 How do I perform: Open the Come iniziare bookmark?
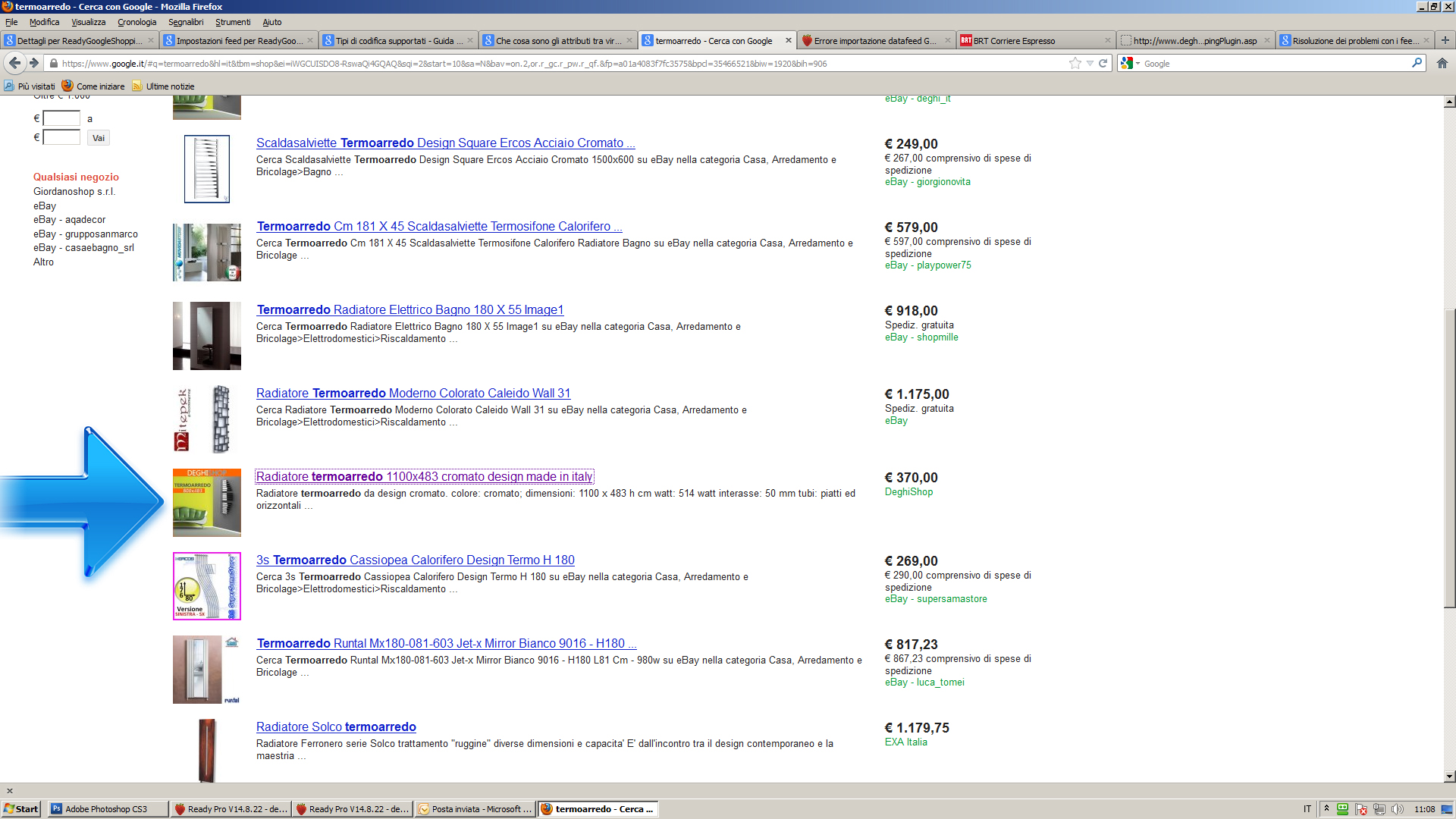pos(93,86)
